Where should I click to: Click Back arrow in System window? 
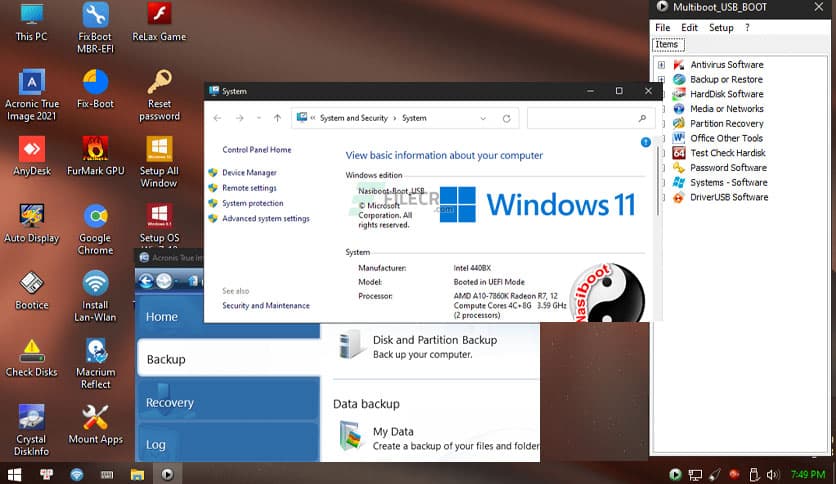217,118
